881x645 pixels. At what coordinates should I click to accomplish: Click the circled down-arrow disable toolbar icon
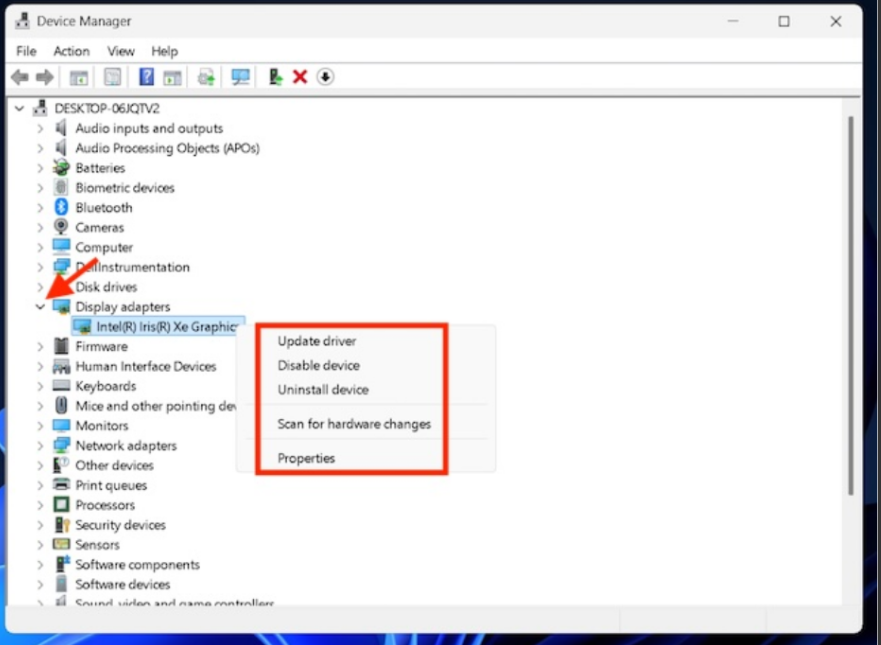pos(325,77)
